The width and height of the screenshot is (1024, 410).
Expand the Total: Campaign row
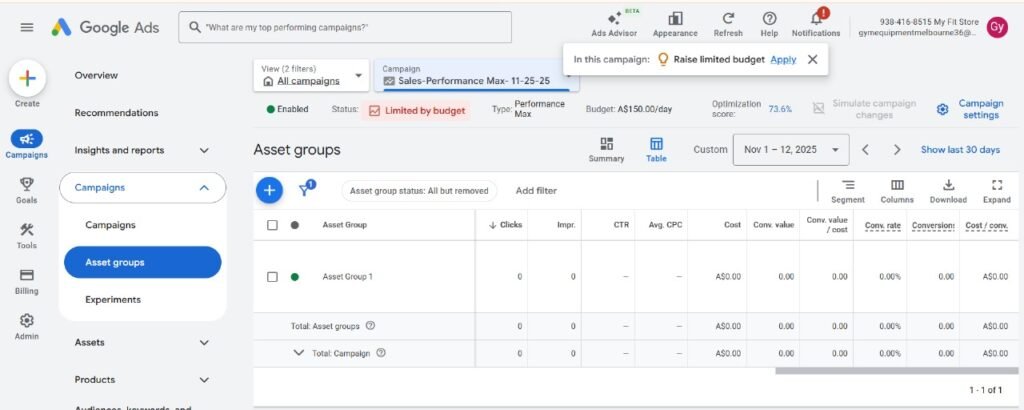(x=298, y=353)
